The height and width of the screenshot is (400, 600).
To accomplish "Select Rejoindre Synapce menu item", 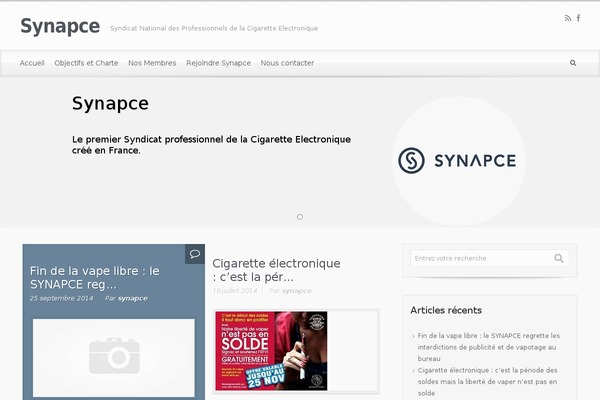I will tap(218, 63).
